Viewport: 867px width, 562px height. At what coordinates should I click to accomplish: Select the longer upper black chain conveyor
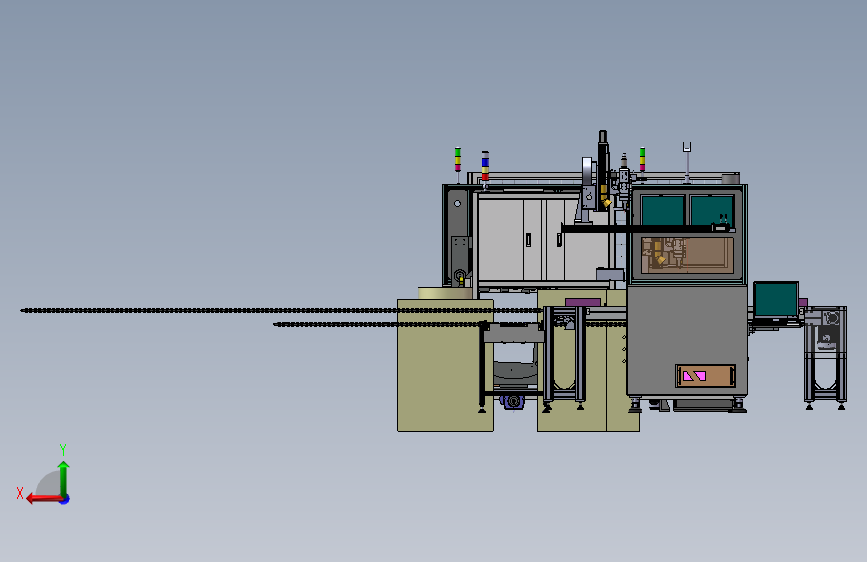pos(280,310)
